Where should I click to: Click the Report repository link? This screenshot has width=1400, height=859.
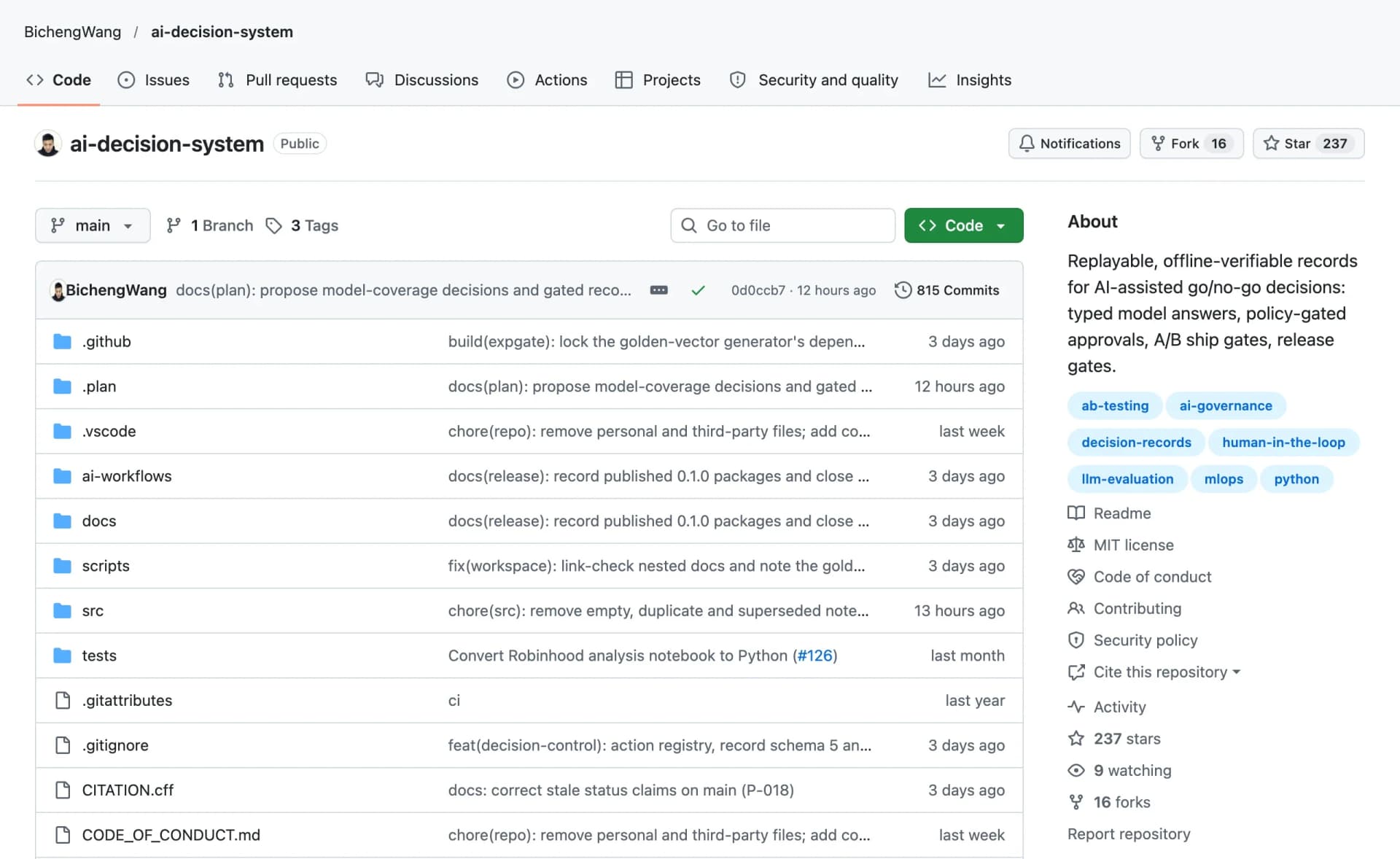coord(1129,834)
